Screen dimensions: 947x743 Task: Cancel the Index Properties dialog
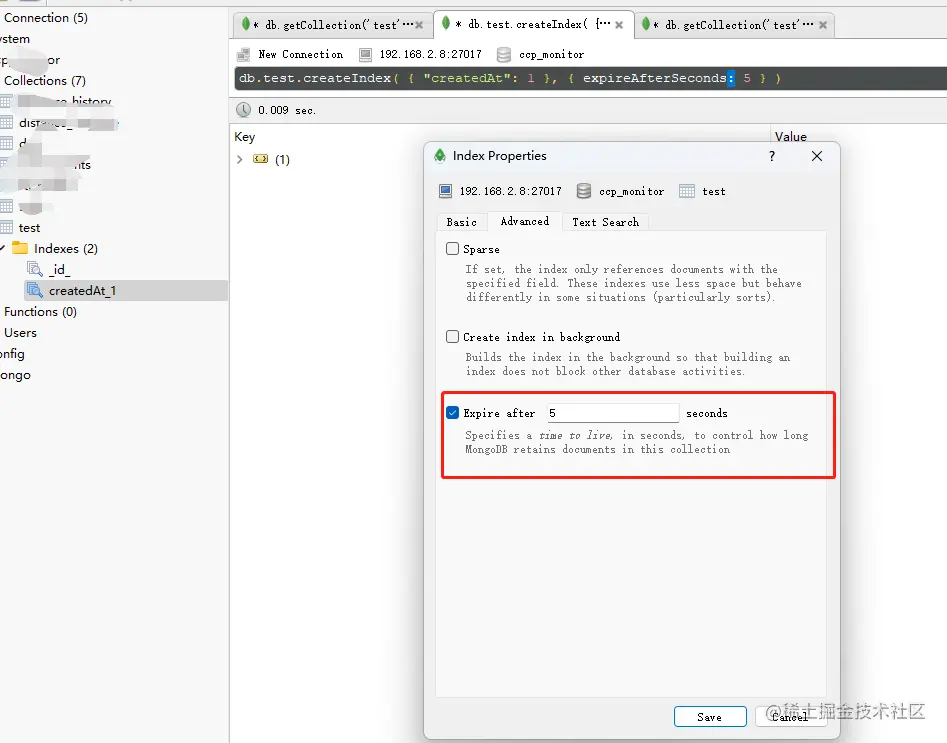tap(790, 717)
